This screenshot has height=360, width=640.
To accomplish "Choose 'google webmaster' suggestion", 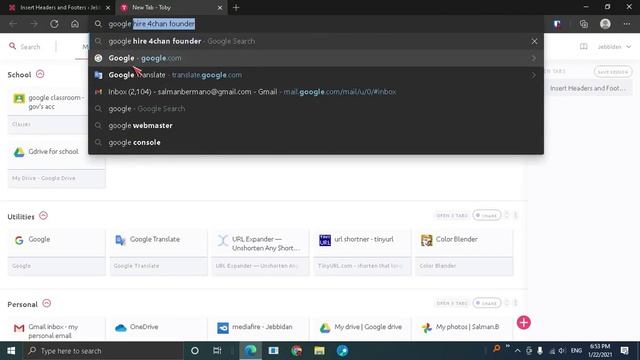I will (316, 125).
